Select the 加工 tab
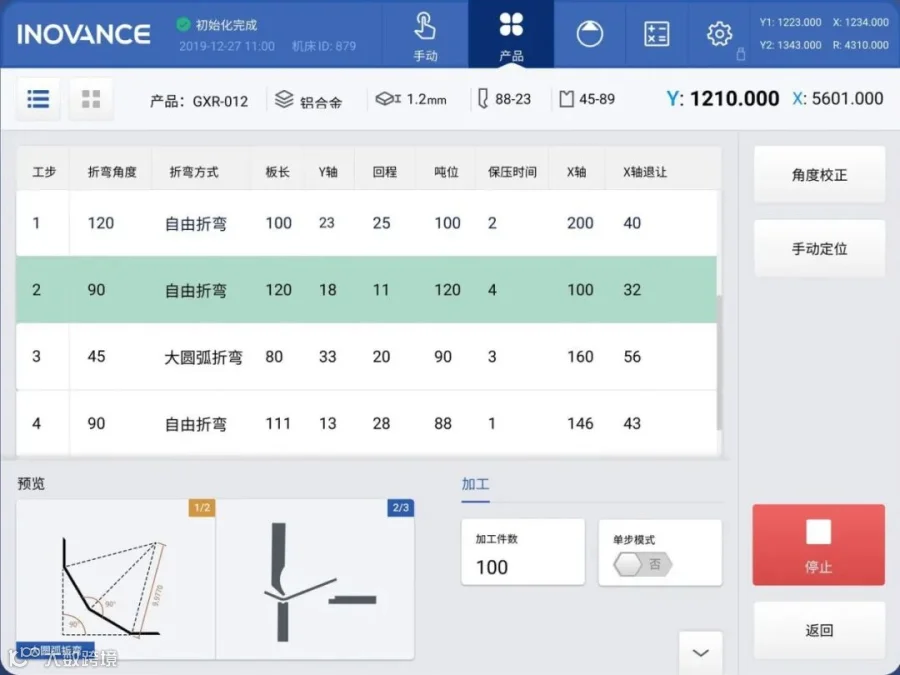The image size is (900, 675). pos(475,484)
